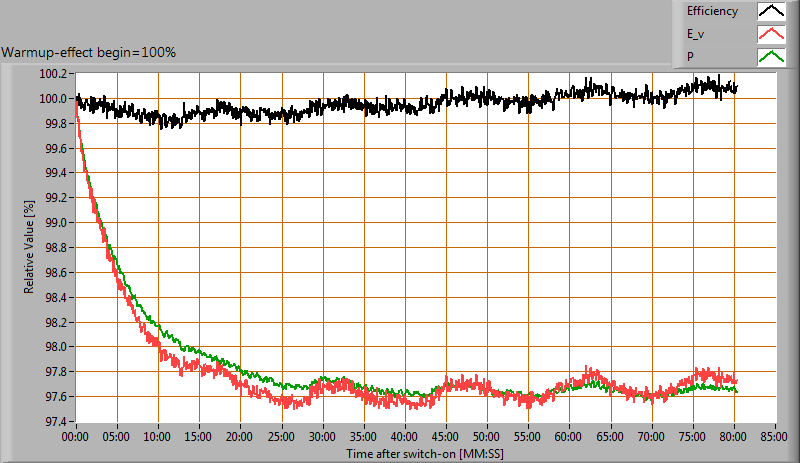Viewport: 800px width, 463px height.
Task: Click the 'Time after switch-on [MM:SS]' axis label
Action: (x=426, y=453)
